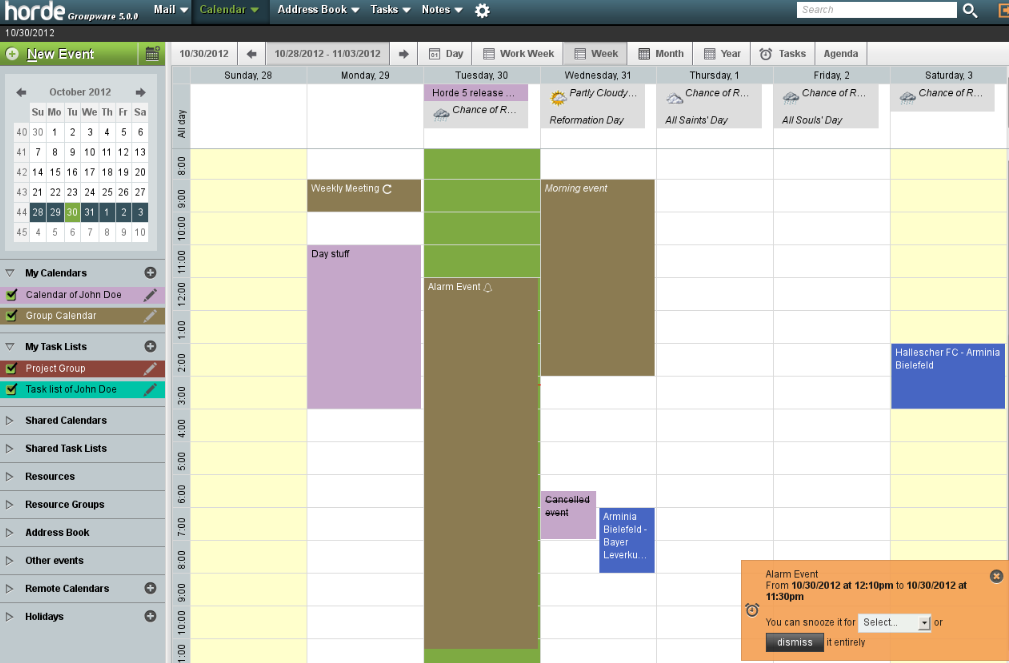1009x663 pixels.
Task: Expand Resource Groups section
Action: point(10,505)
